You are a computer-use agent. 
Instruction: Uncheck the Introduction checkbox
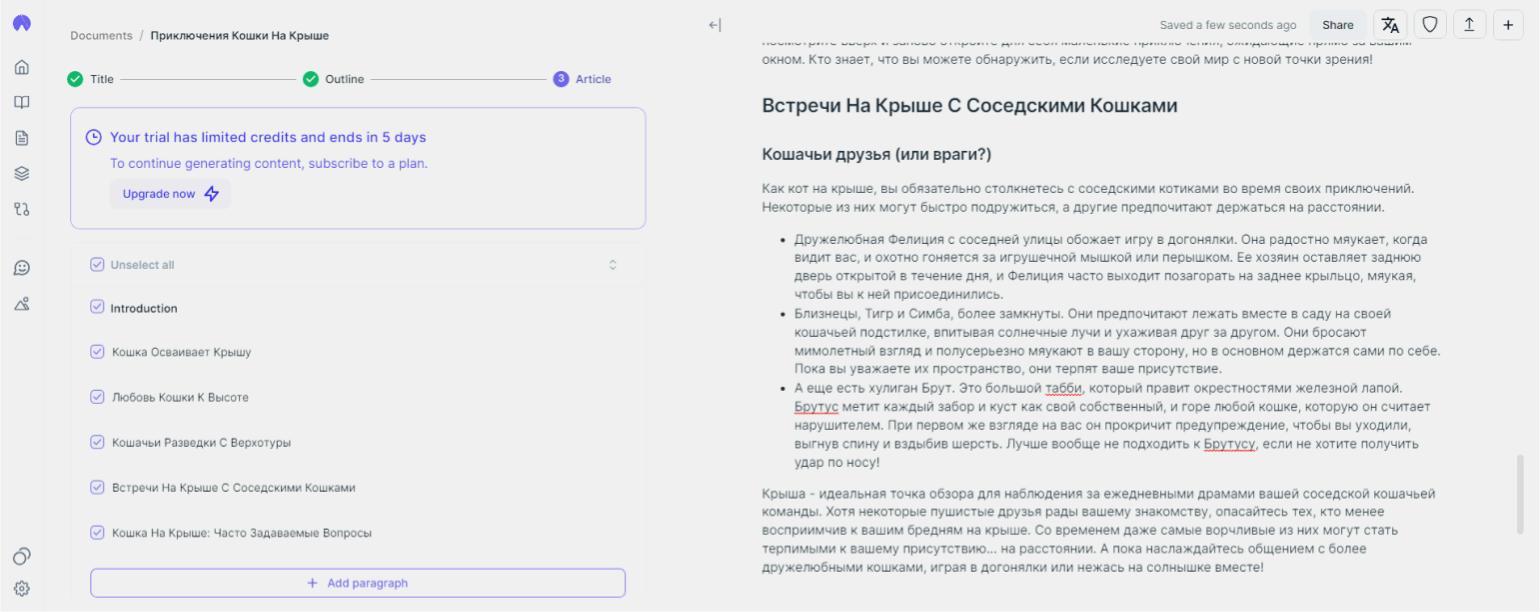coord(97,307)
